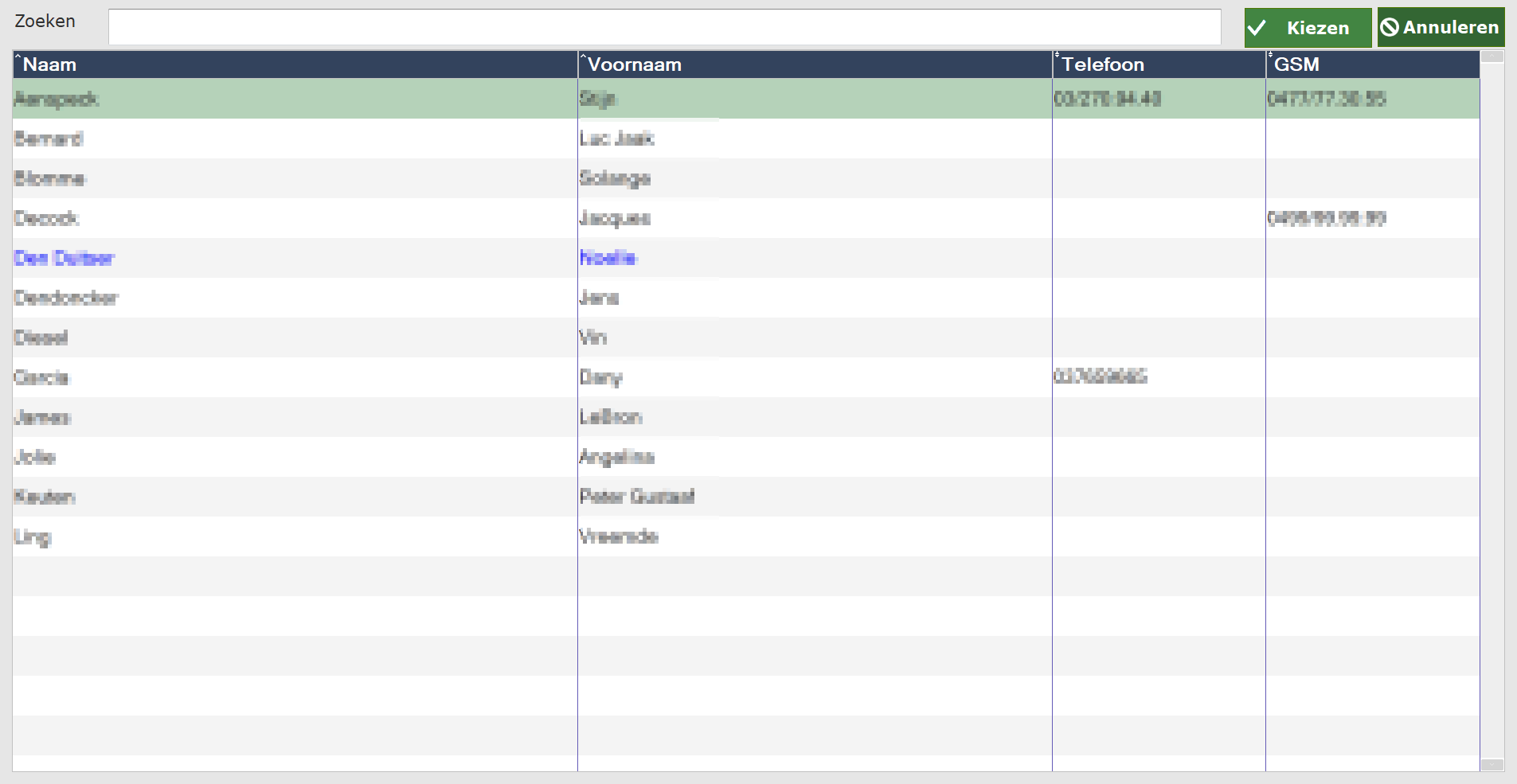Image resolution: width=1517 pixels, height=784 pixels.
Task: Sort by the Naam column header
Action: point(295,64)
